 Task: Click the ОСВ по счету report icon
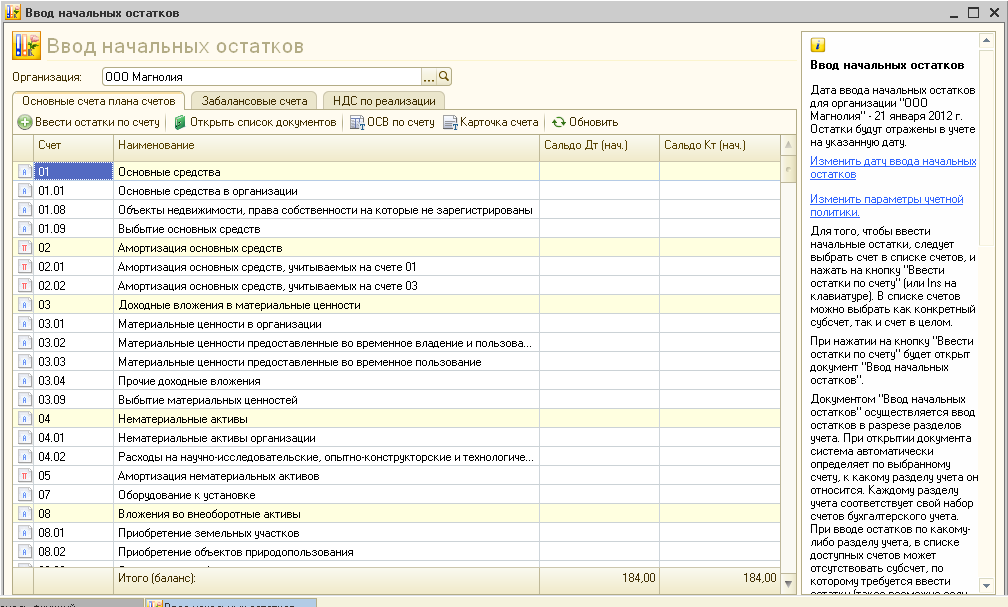[x=357, y=122]
